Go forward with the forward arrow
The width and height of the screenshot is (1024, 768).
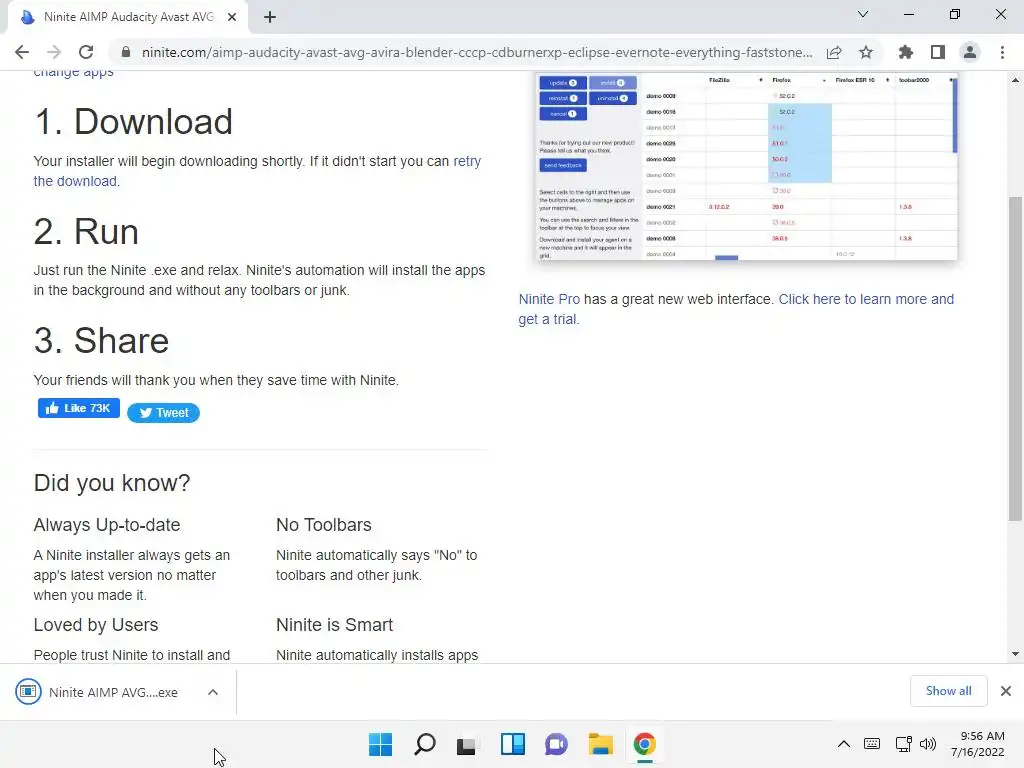54,52
